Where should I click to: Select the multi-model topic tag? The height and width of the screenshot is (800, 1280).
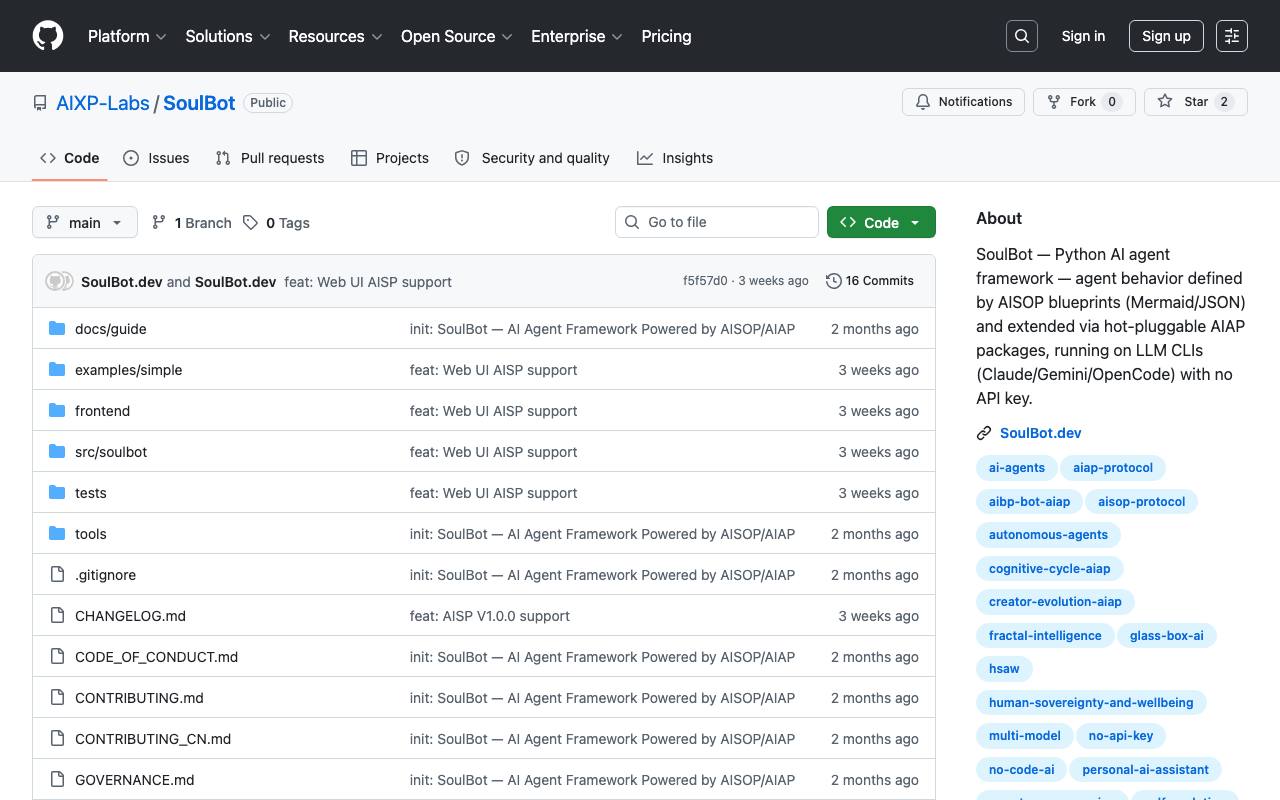pyautogui.click(x=1024, y=736)
